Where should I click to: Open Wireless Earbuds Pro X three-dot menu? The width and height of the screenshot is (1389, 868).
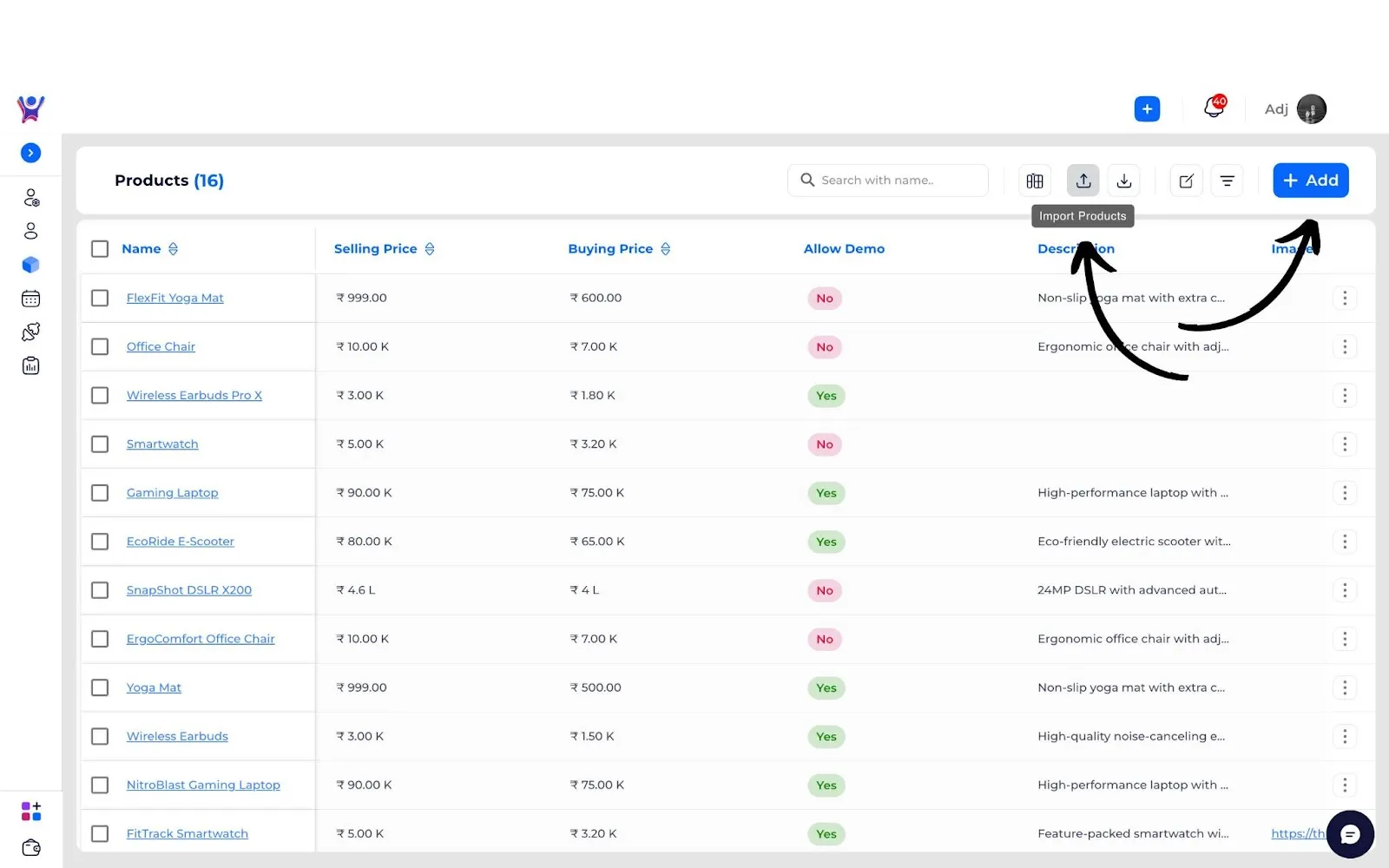pos(1345,395)
